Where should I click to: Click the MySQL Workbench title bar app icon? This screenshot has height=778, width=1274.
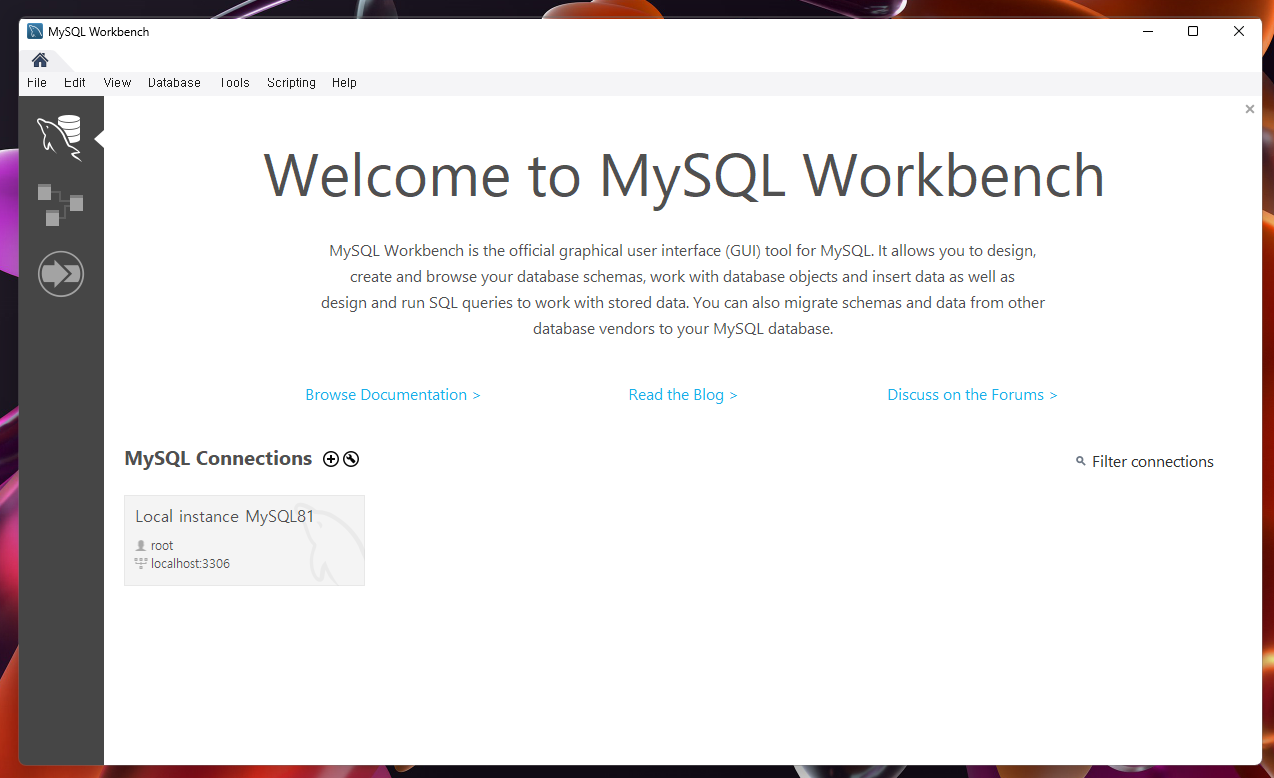[x=35, y=31]
